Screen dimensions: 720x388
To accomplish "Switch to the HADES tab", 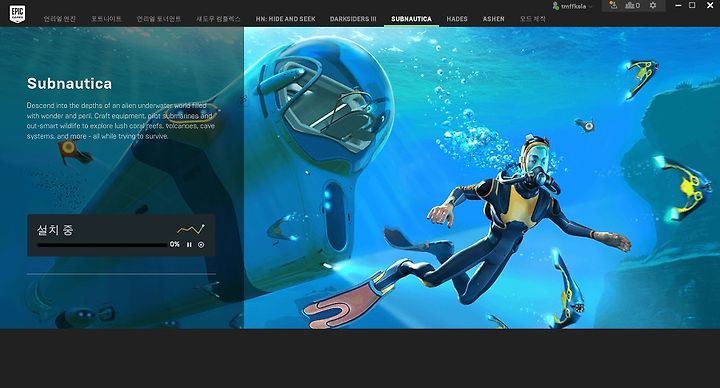I will pyautogui.click(x=457, y=19).
